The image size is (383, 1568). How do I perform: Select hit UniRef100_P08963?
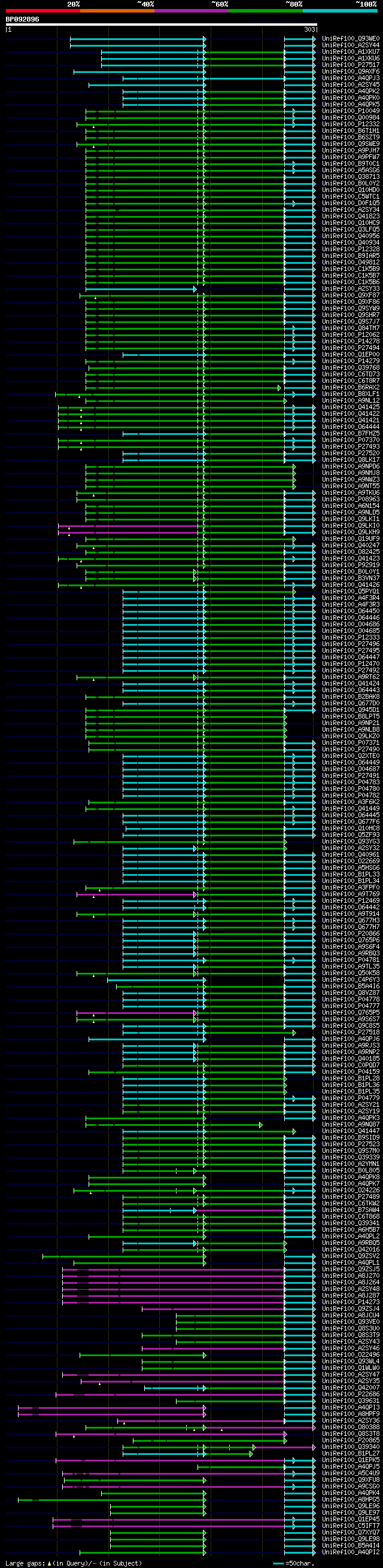(x=351, y=499)
